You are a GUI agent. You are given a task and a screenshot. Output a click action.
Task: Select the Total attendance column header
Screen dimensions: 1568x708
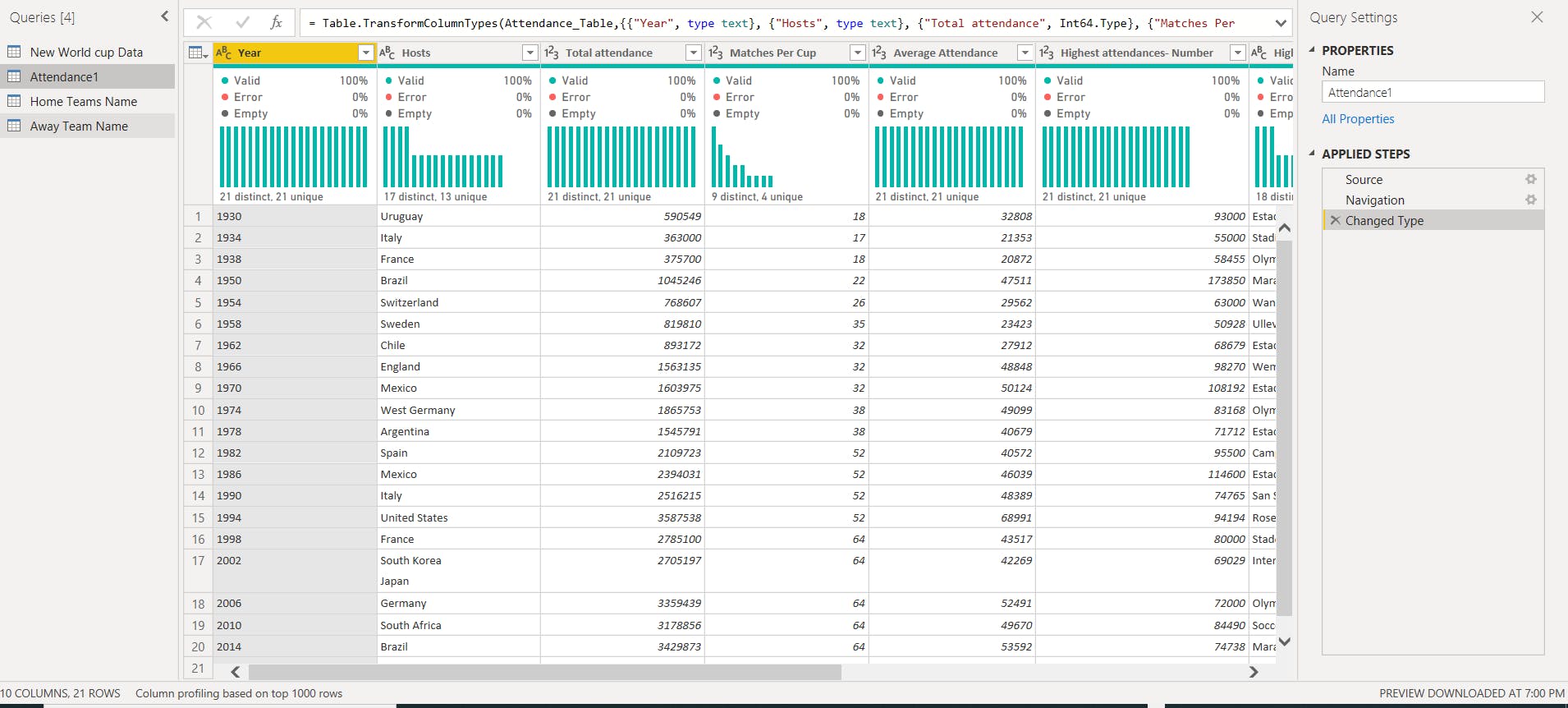[622, 53]
